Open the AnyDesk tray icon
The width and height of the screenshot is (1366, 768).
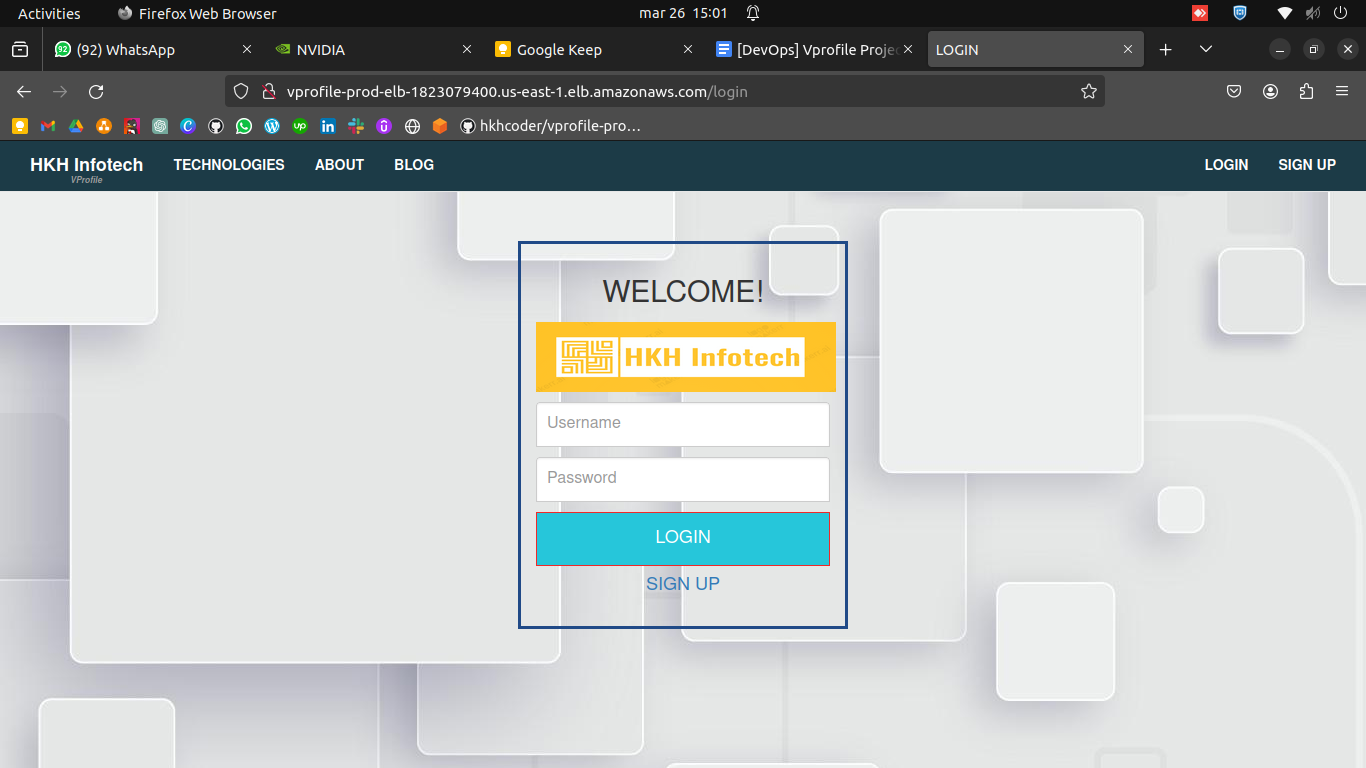(1200, 13)
